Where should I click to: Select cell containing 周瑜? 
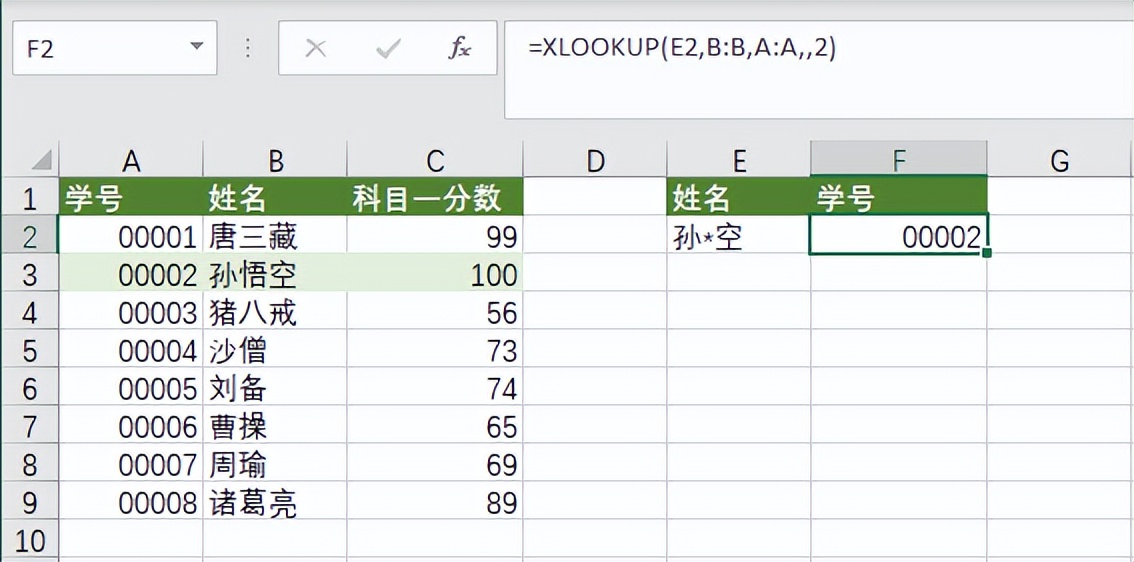point(275,462)
